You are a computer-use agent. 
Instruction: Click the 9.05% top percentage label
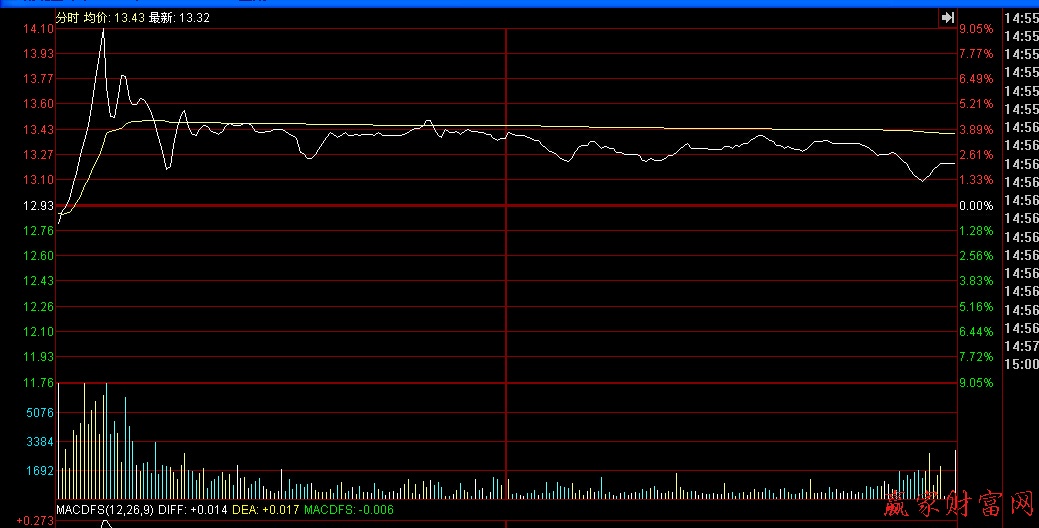[976, 29]
